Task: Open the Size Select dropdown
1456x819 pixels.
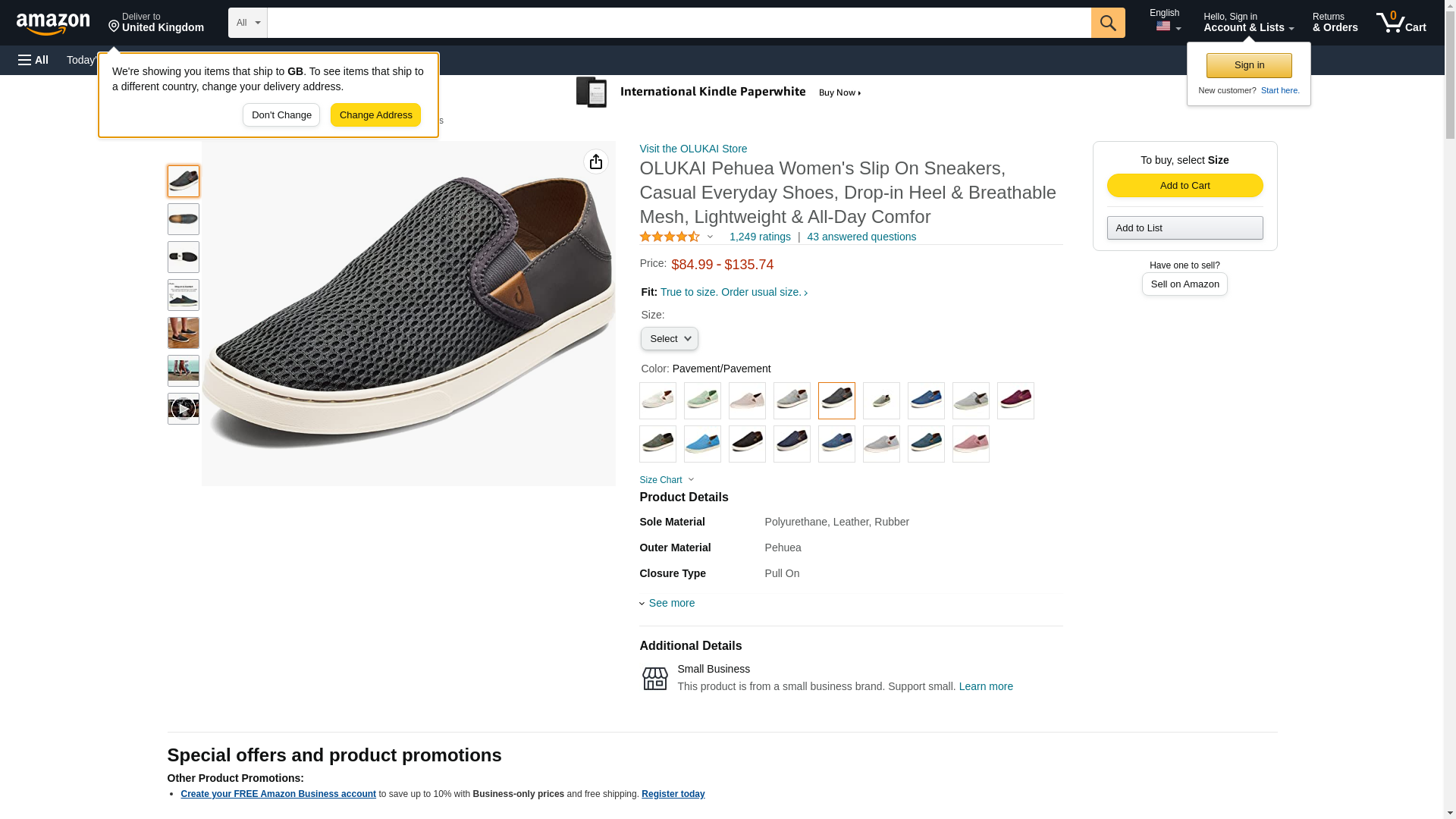Action: (669, 339)
